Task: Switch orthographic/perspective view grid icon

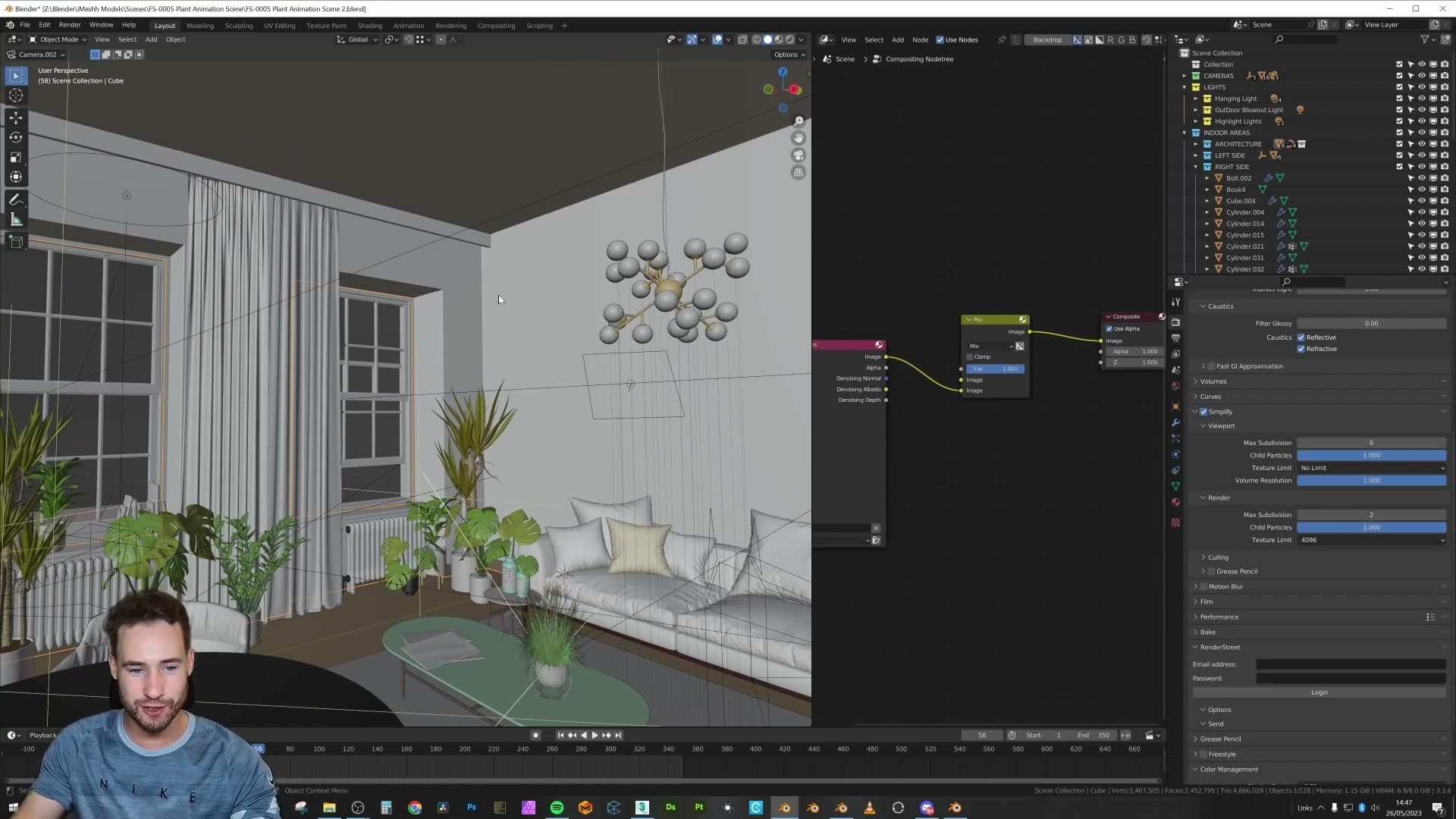Action: [799, 173]
